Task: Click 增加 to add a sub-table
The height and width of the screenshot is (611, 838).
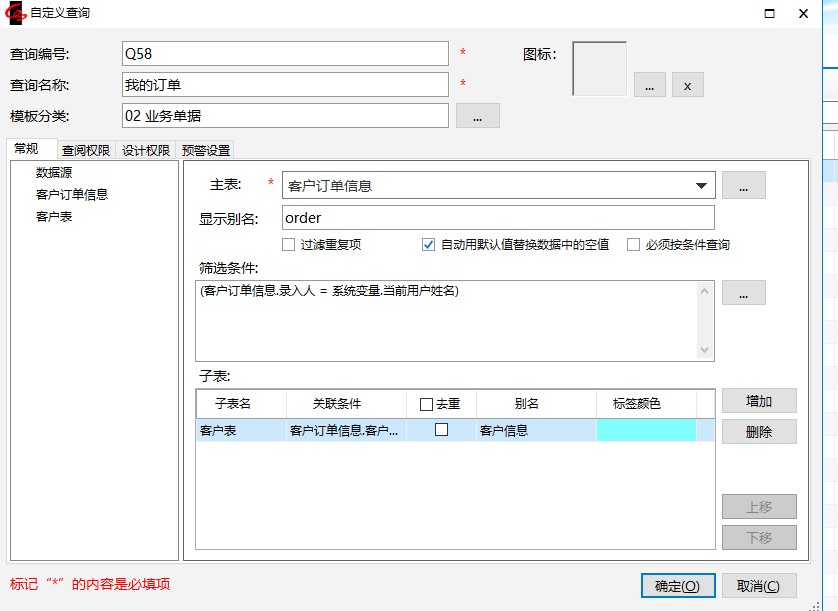Action: (x=759, y=401)
